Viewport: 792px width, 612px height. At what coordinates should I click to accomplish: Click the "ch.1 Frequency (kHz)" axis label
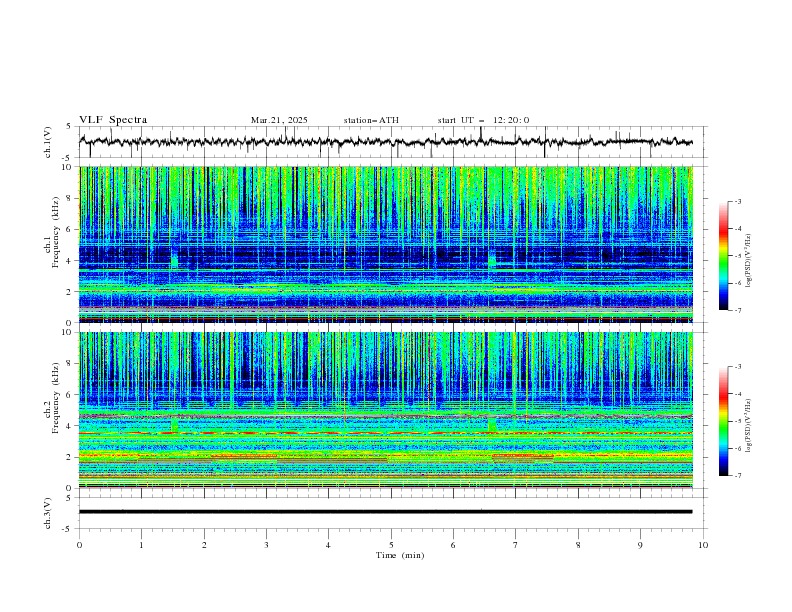tap(52, 232)
